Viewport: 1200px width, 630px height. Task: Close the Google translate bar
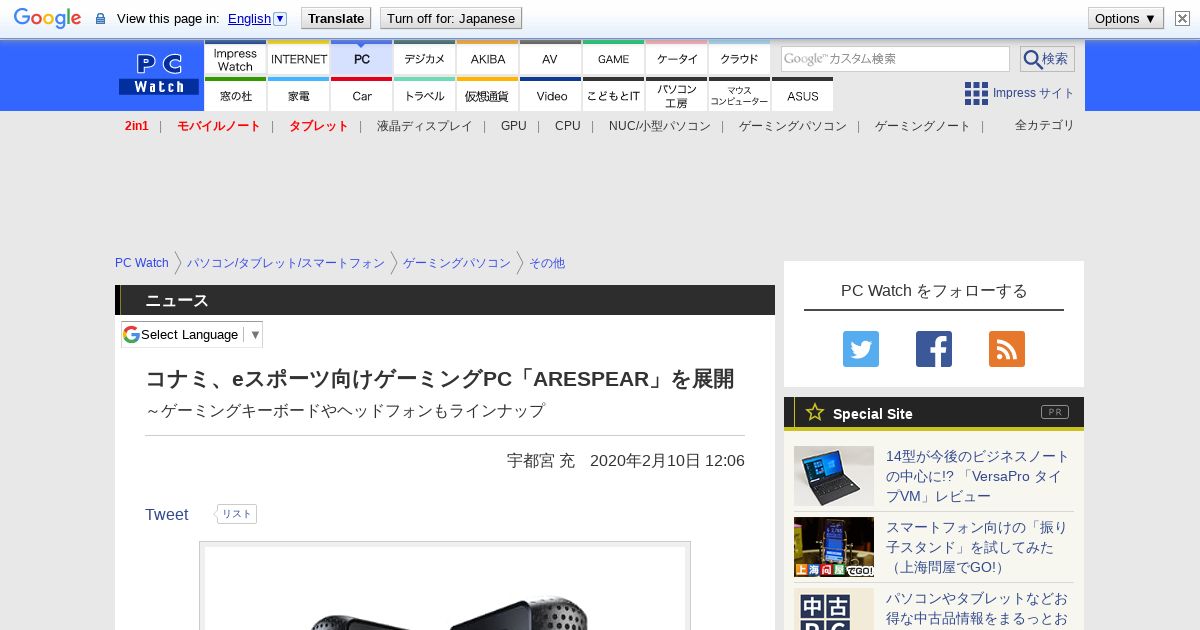point(1182,18)
